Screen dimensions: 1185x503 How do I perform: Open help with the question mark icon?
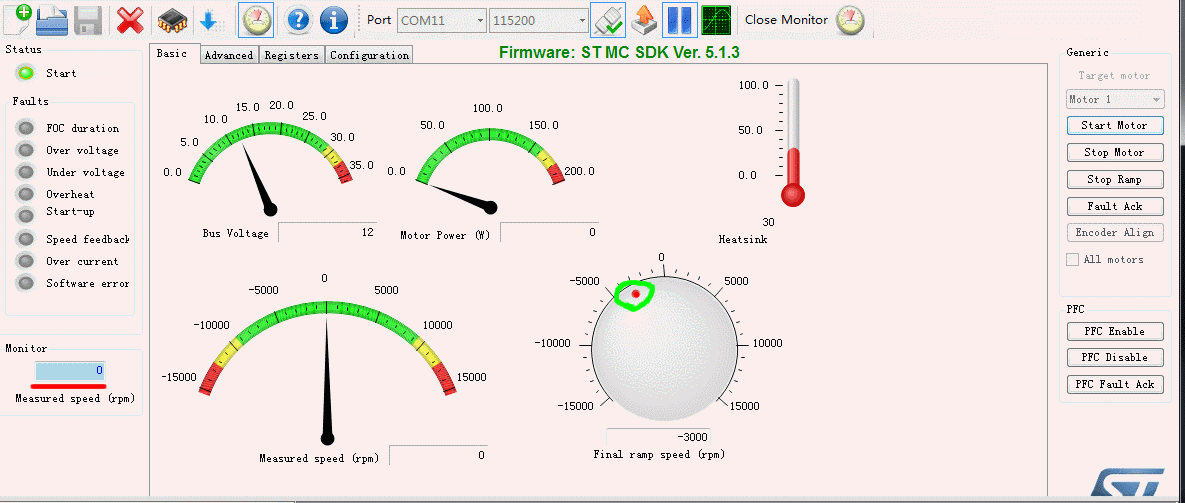tap(299, 20)
